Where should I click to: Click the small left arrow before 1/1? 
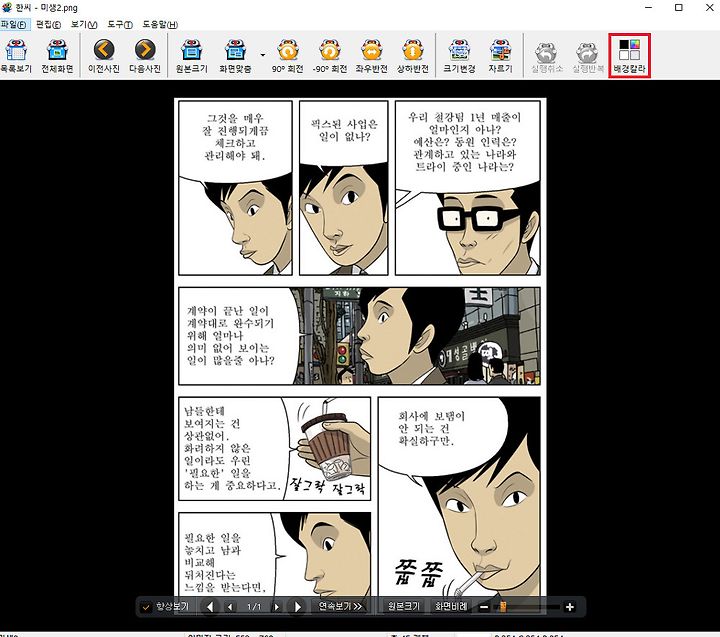coord(230,607)
